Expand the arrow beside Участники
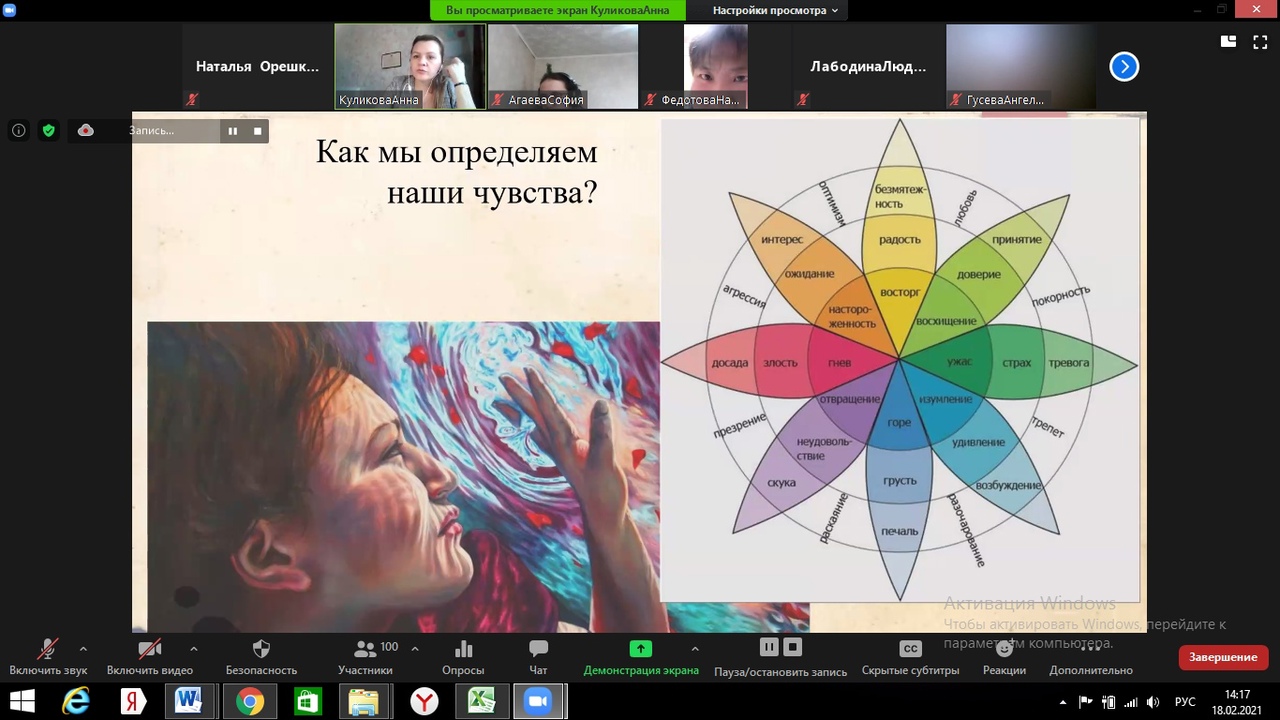Viewport: 1280px width, 720px height. click(415, 648)
